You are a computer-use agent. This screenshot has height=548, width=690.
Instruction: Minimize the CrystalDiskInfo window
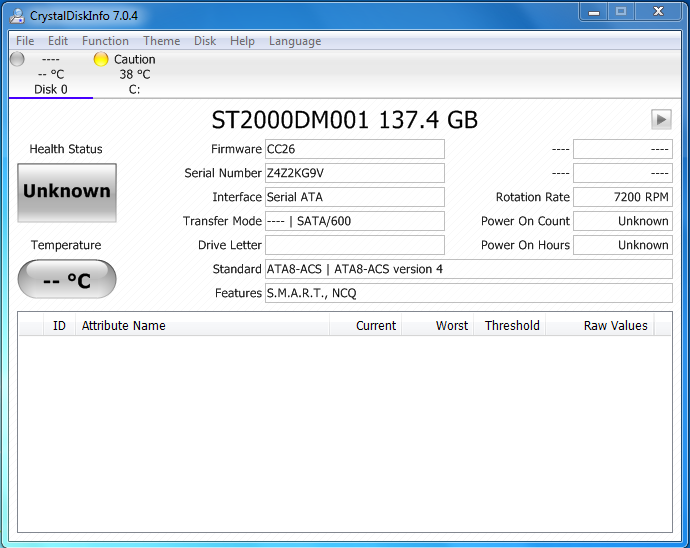(x=594, y=12)
